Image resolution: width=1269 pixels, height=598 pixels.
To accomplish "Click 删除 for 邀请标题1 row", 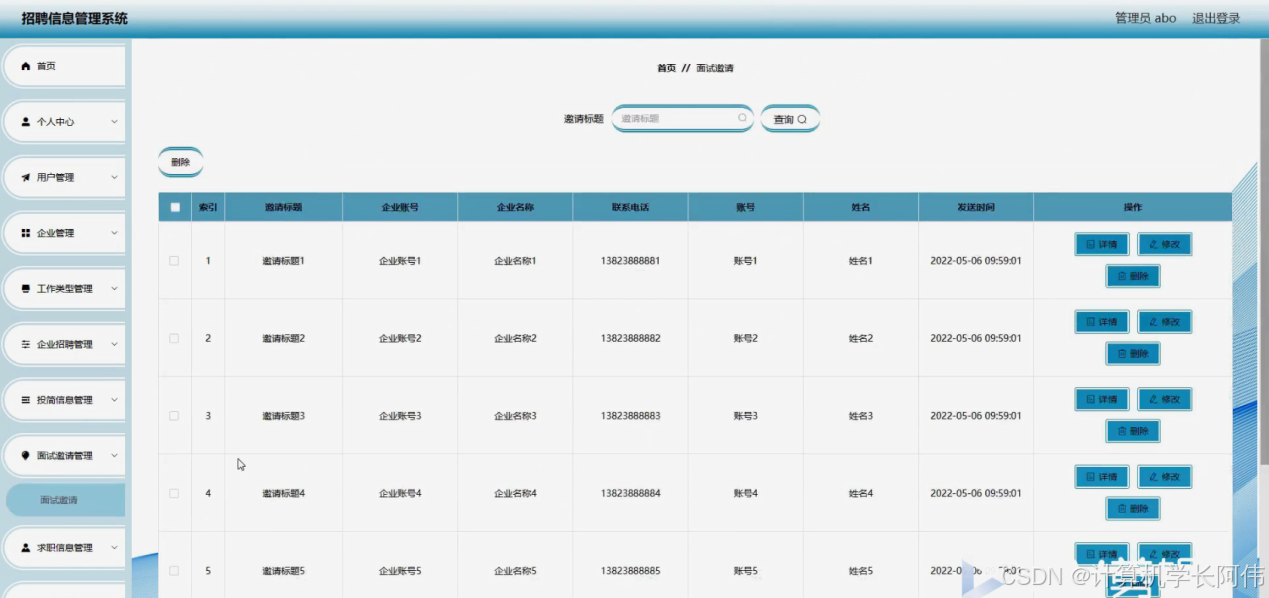I will click(x=1133, y=276).
